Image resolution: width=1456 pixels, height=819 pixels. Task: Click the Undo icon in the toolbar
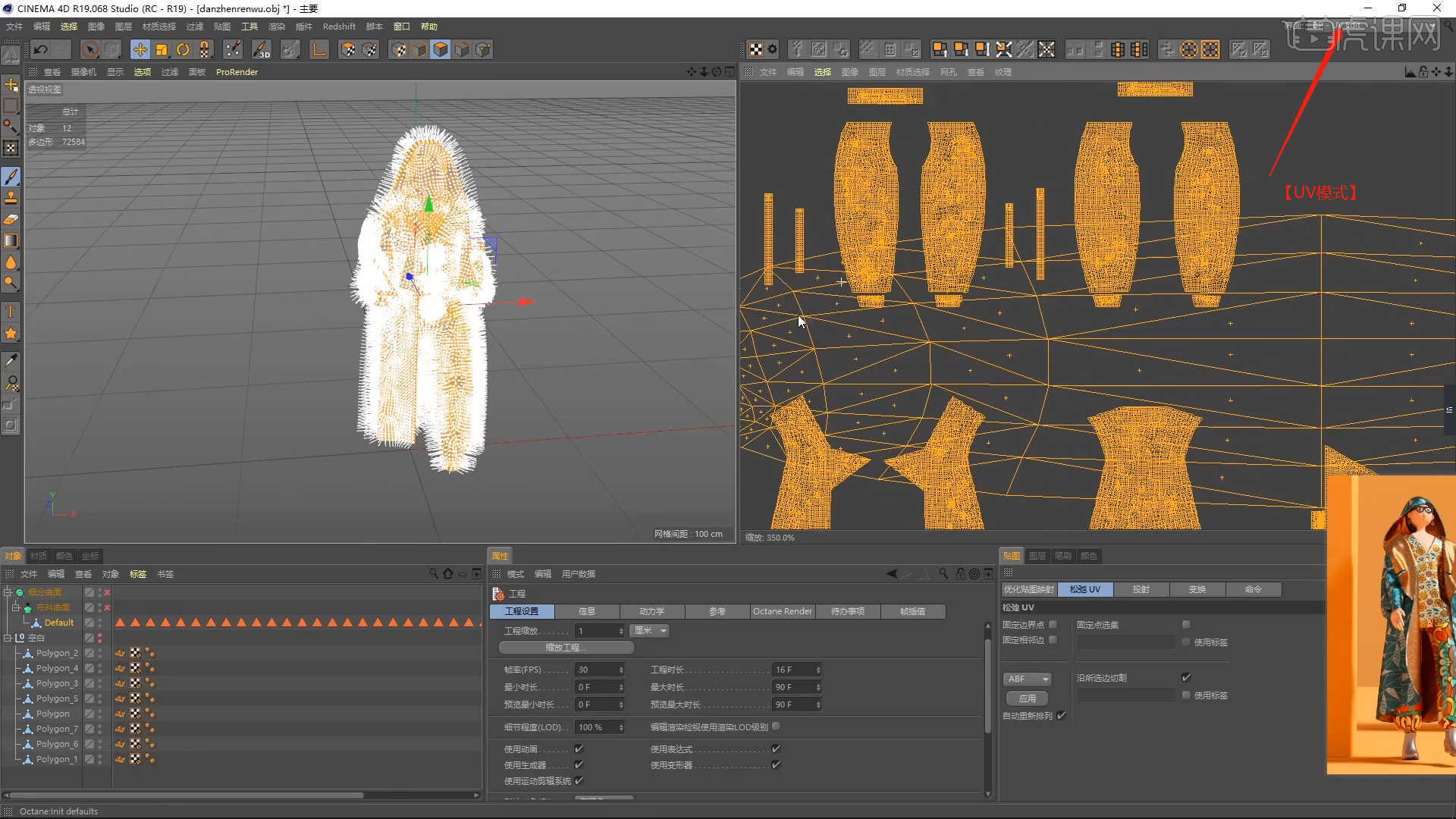click(41, 49)
